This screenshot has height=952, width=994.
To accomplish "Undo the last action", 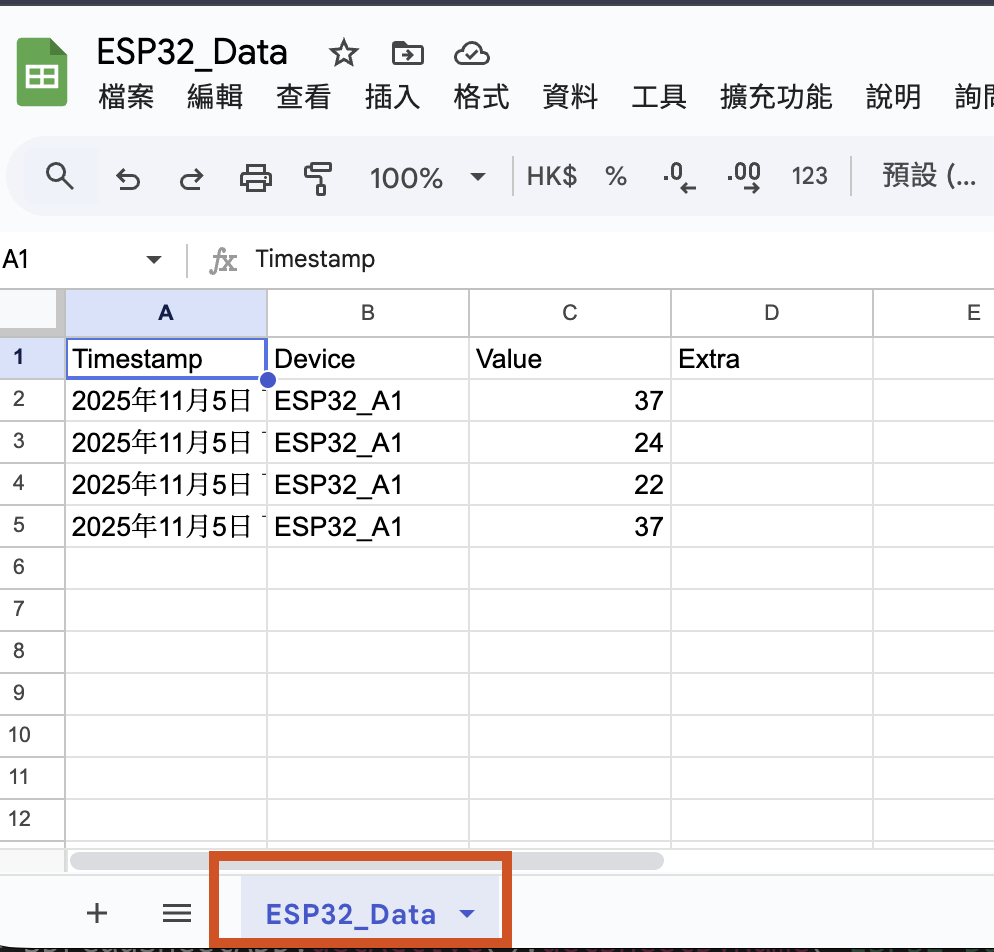I will coord(128,178).
